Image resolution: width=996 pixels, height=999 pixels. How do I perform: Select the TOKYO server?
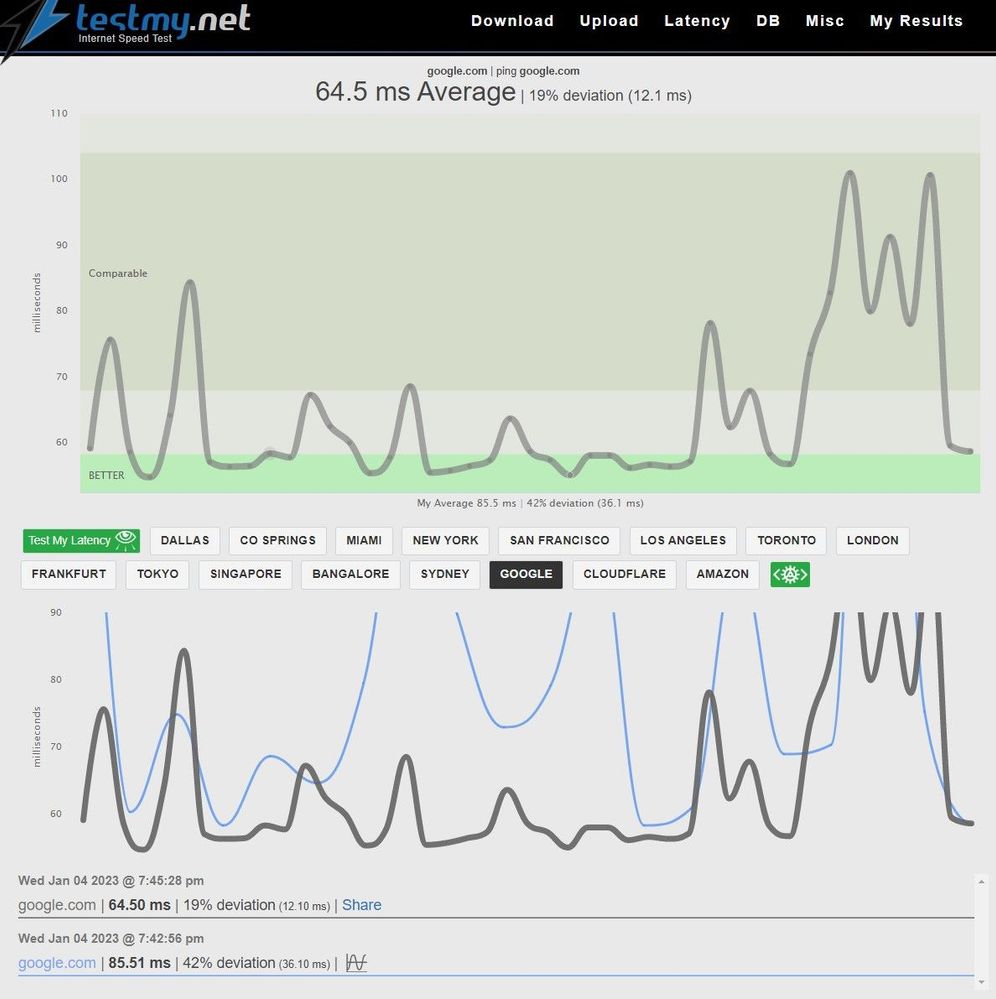tap(157, 574)
